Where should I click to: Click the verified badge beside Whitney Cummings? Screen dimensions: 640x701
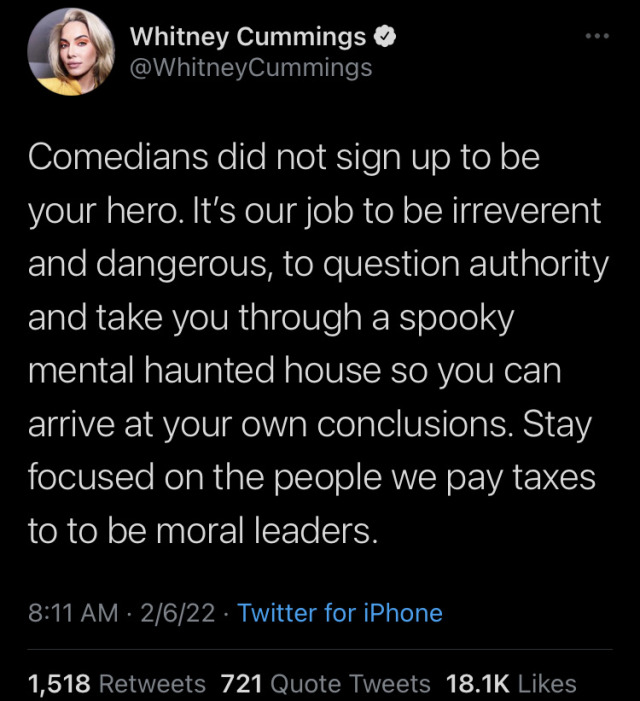tap(385, 38)
